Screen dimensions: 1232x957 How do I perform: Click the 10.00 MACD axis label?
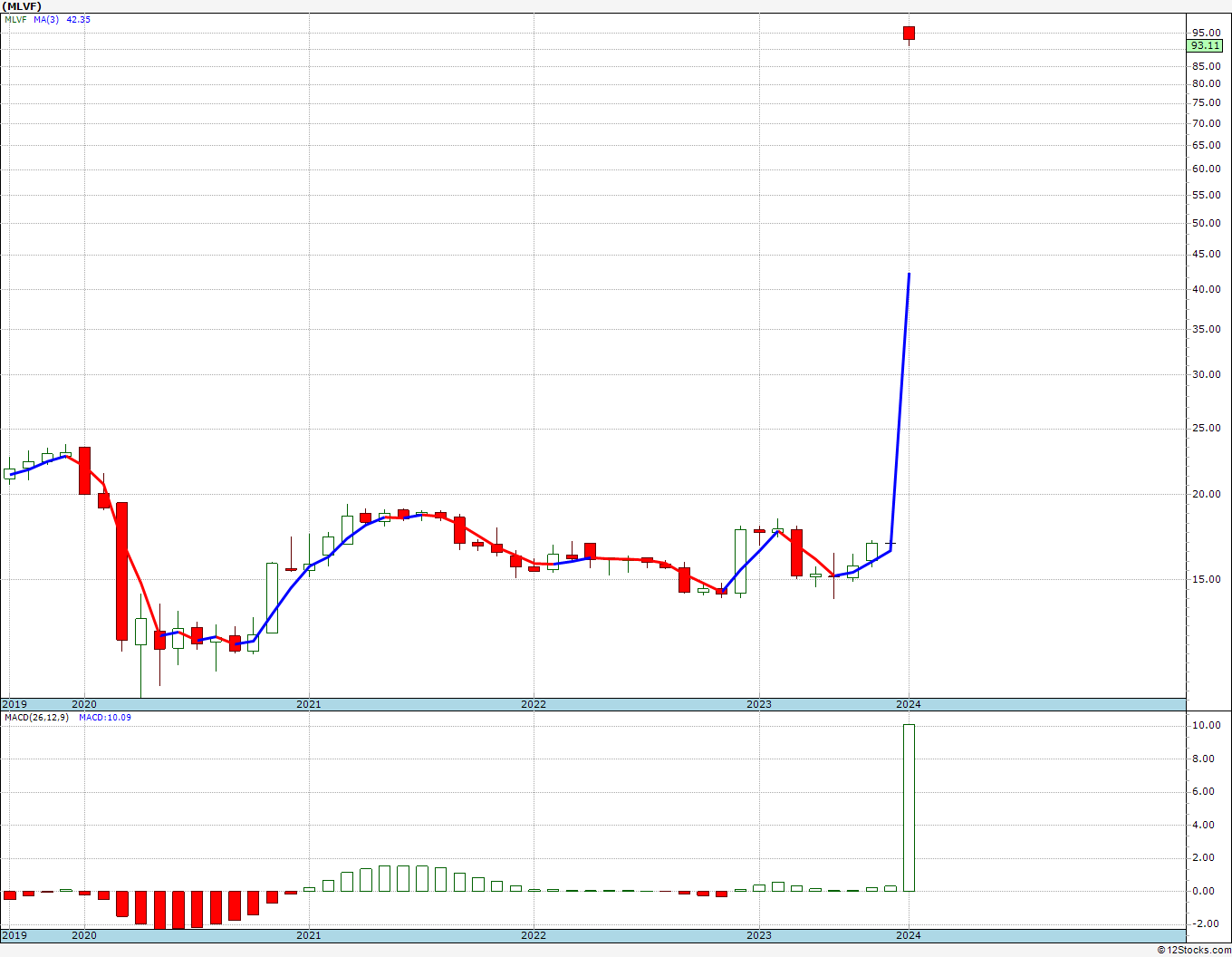[x=1206, y=726]
